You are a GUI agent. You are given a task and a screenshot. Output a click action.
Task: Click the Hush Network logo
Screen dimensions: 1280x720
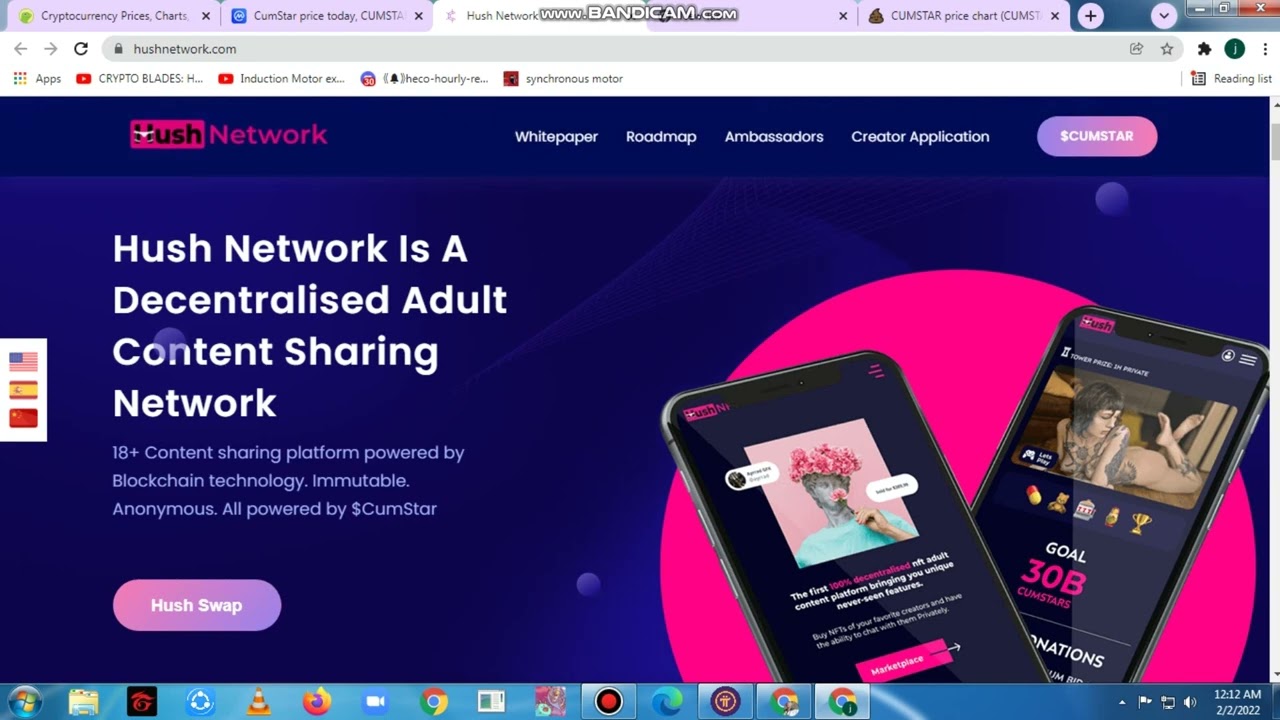(x=228, y=134)
